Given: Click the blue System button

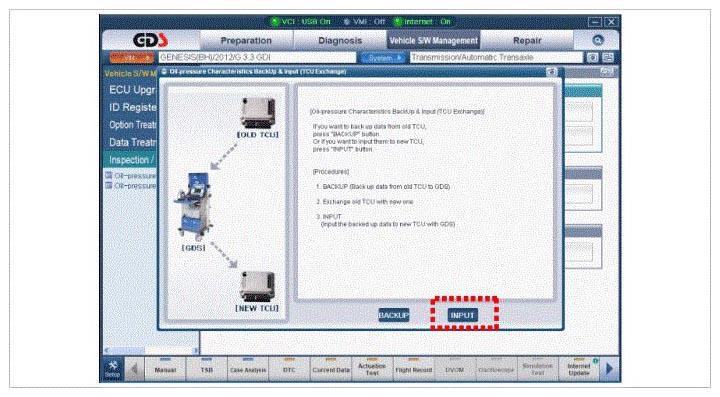Looking at the screenshot, I should tap(382, 58).
